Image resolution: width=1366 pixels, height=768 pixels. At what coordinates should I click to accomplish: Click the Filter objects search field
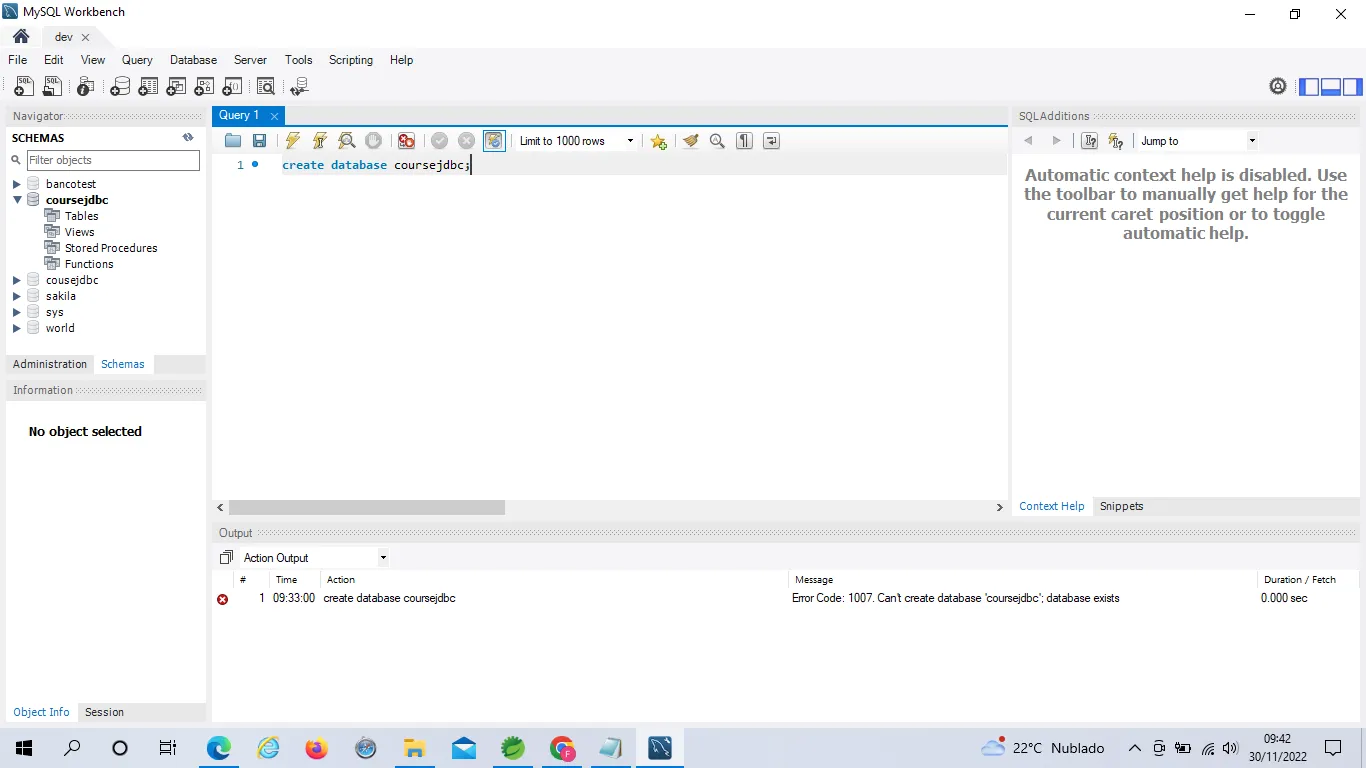click(112, 160)
